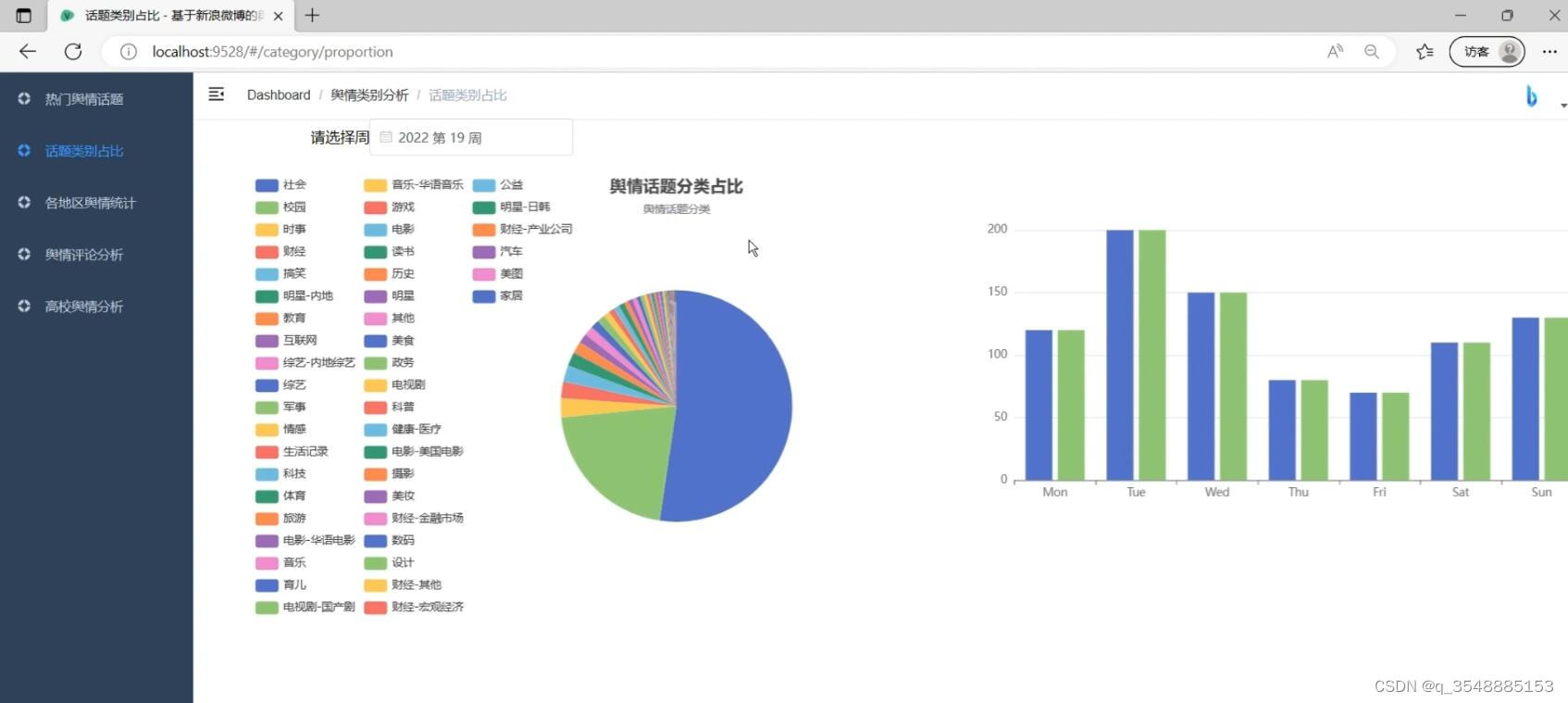
Task: Click the 家居 legend color swatch
Action: click(x=483, y=296)
